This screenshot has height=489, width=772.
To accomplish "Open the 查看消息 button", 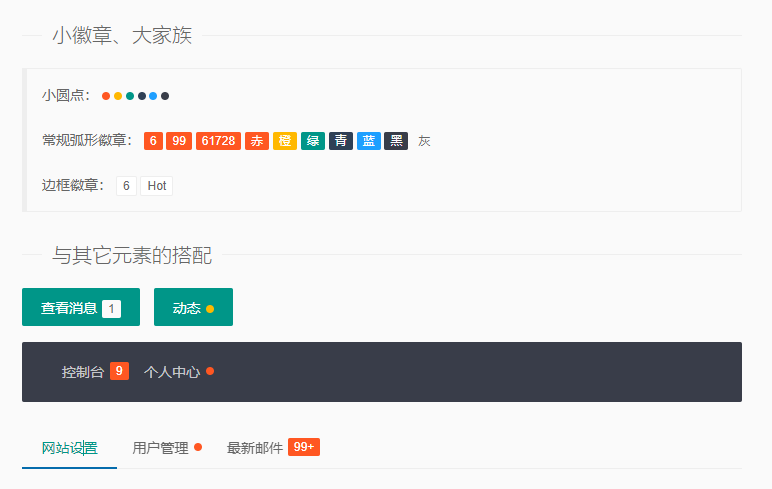I will click(81, 307).
